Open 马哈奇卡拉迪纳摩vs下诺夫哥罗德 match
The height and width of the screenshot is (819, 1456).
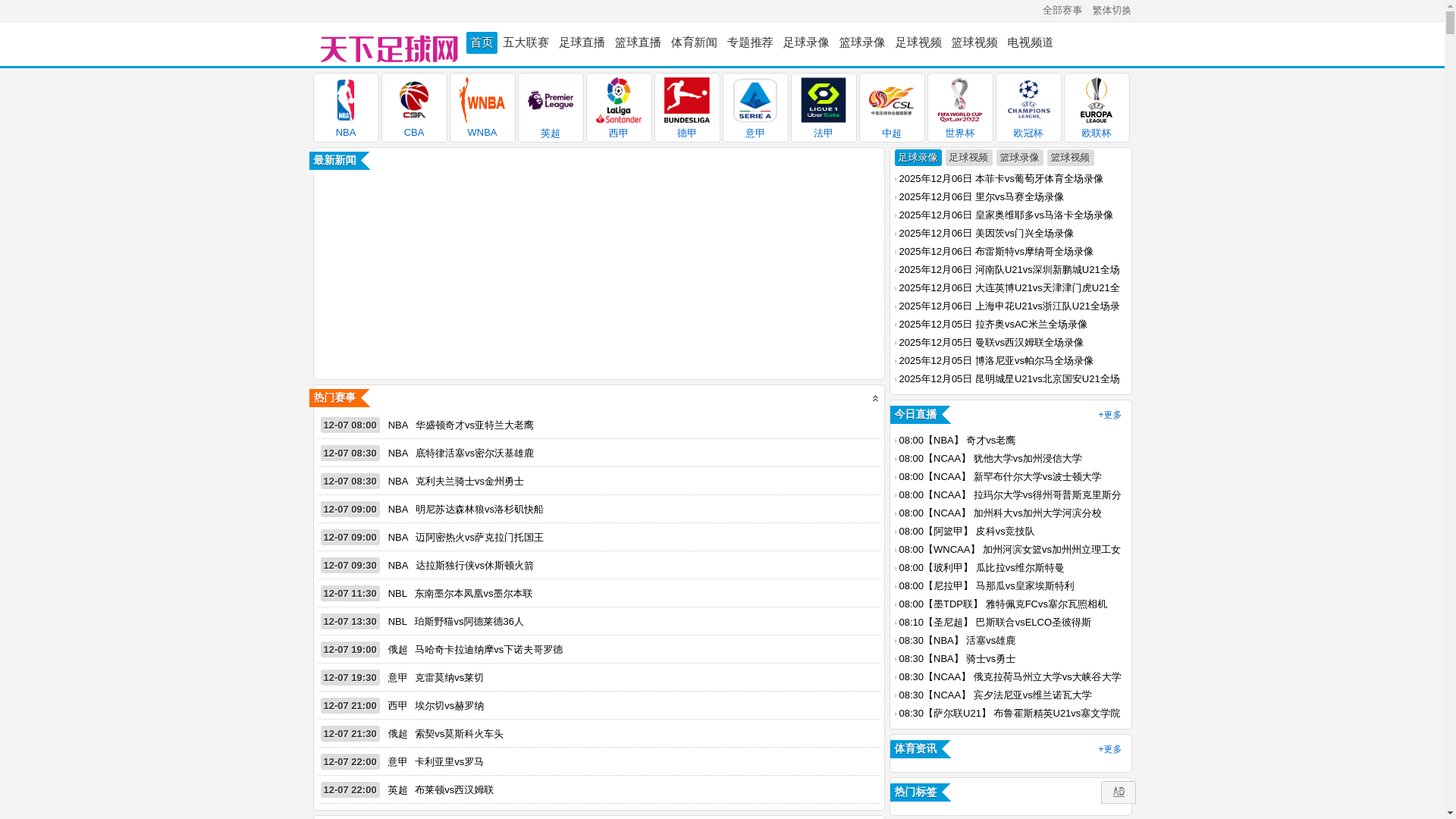488,650
